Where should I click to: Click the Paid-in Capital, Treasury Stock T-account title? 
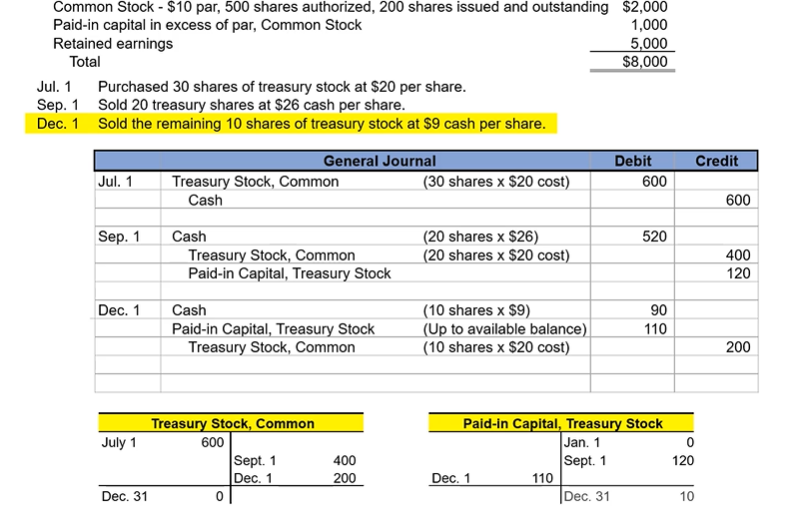coord(562,424)
